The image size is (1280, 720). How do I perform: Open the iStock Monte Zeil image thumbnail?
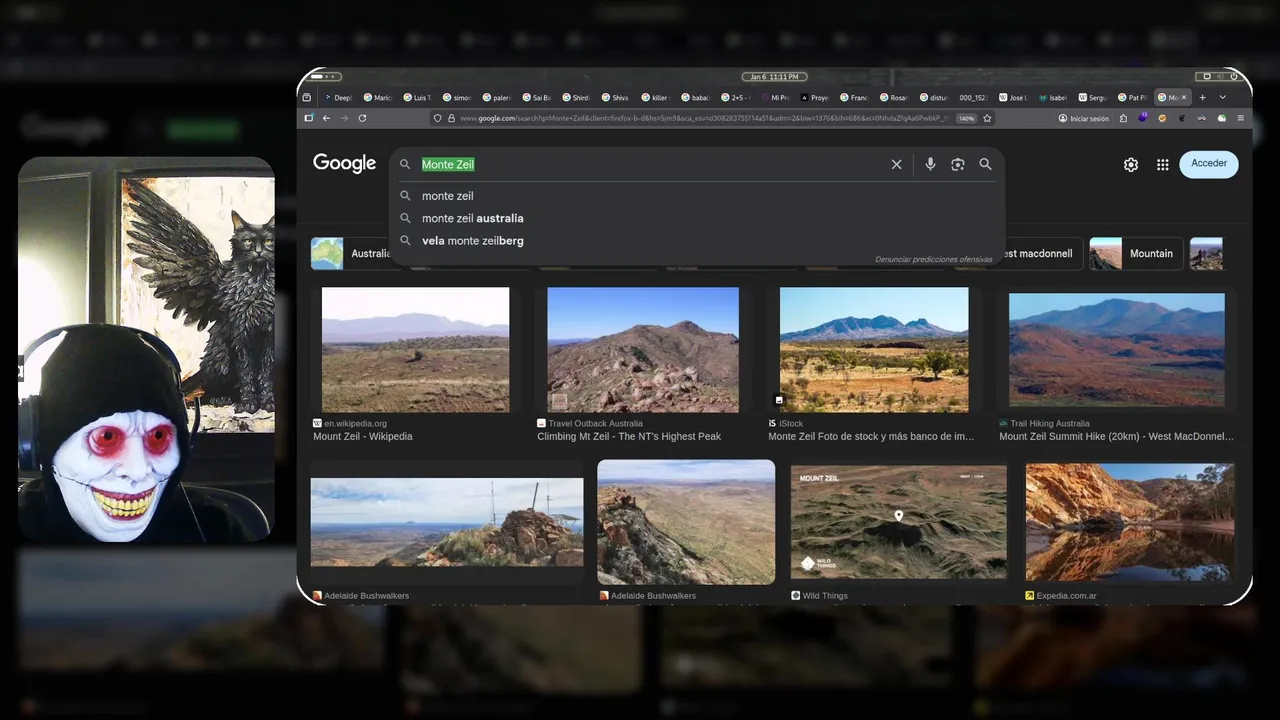tap(874, 350)
